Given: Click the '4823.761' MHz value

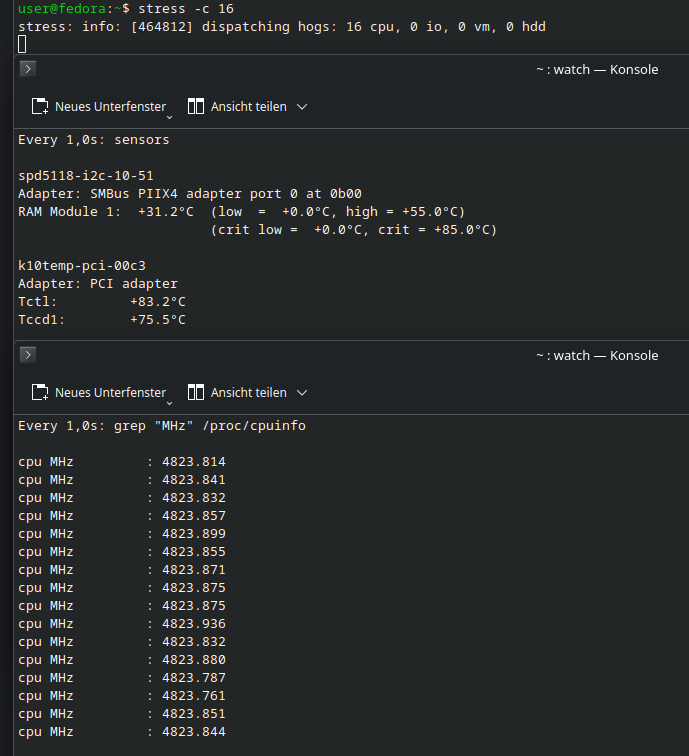Looking at the screenshot, I should click(194, 696).
